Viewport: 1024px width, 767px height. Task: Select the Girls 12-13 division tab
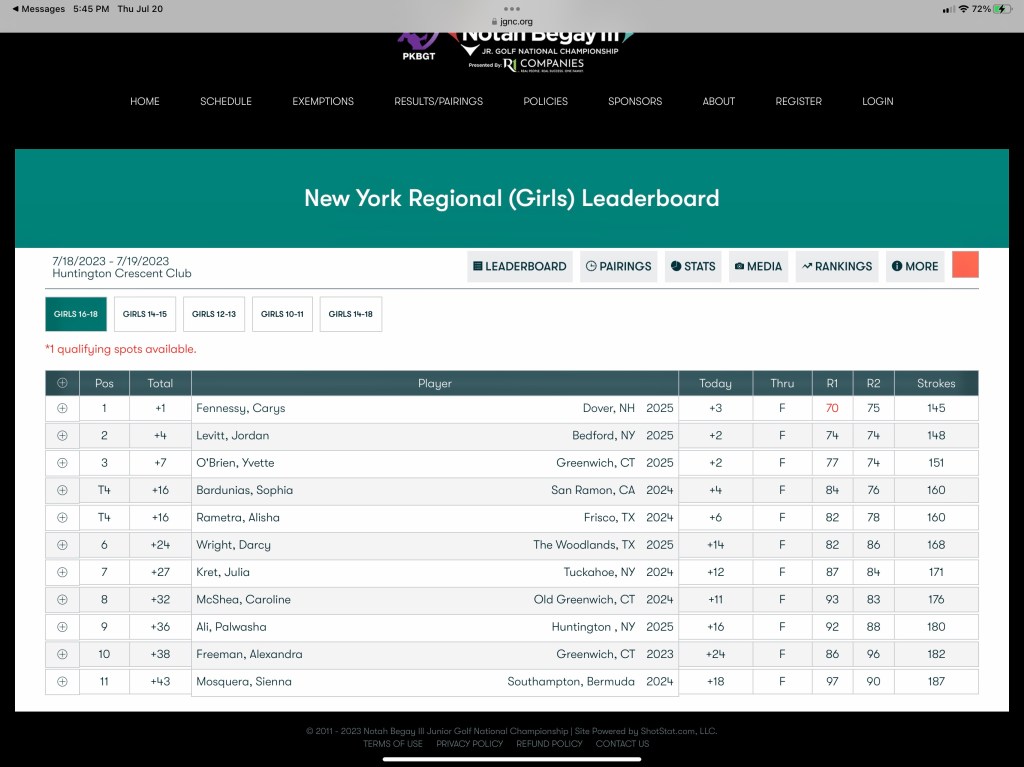point(214,314)
